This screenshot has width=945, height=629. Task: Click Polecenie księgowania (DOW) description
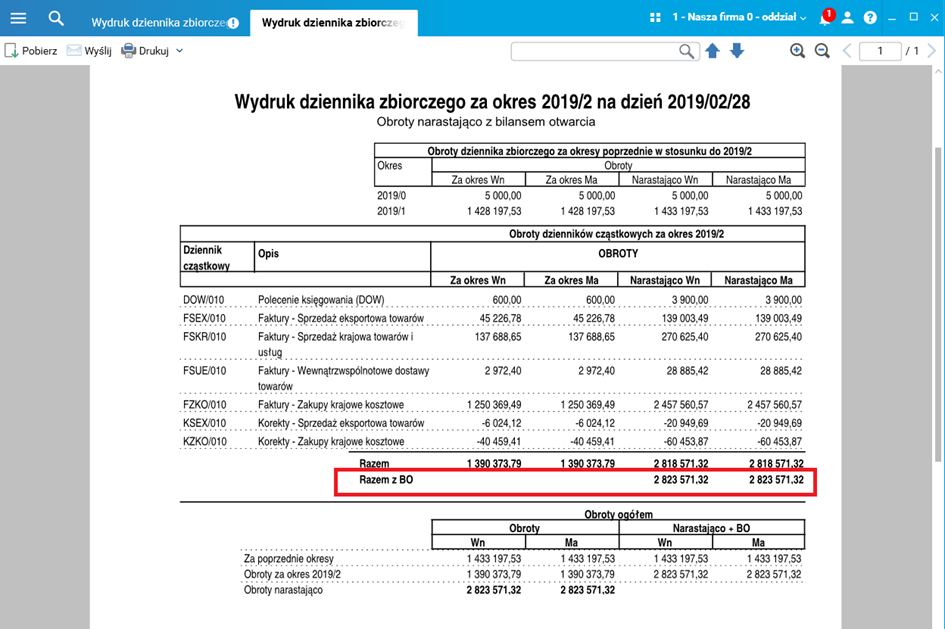(321, 300)
